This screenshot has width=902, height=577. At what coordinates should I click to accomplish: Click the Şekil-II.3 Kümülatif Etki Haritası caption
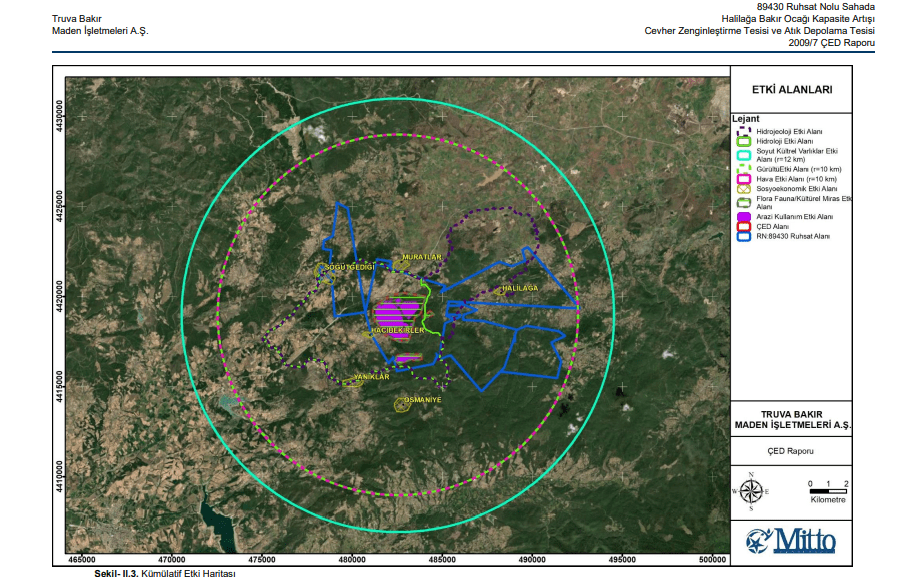[164, 573]
